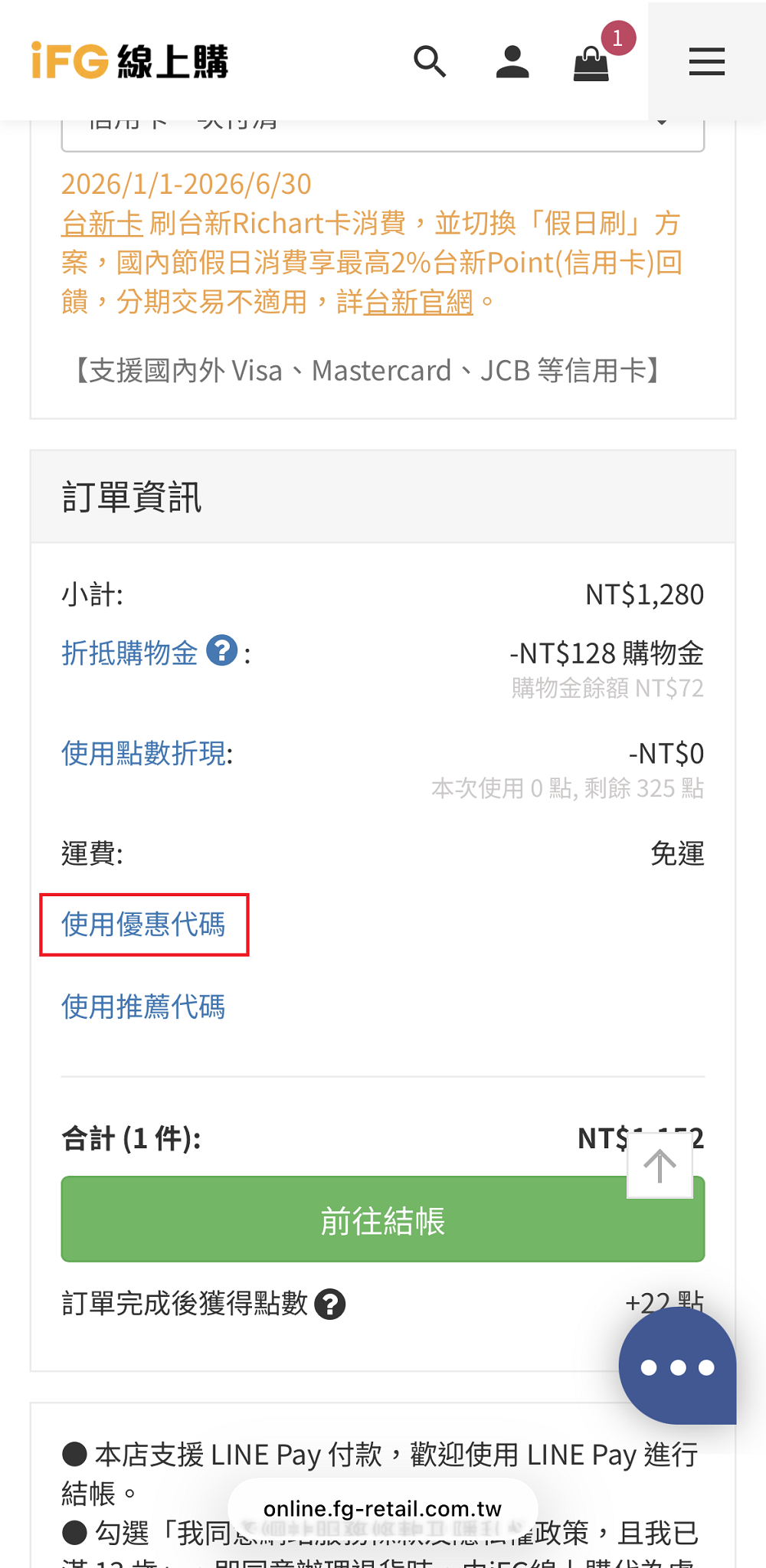Viewport: 766px width, 1568px height.
Task: Click the cart item count badge
Action: pyautogui.click(x=618, y=38)
